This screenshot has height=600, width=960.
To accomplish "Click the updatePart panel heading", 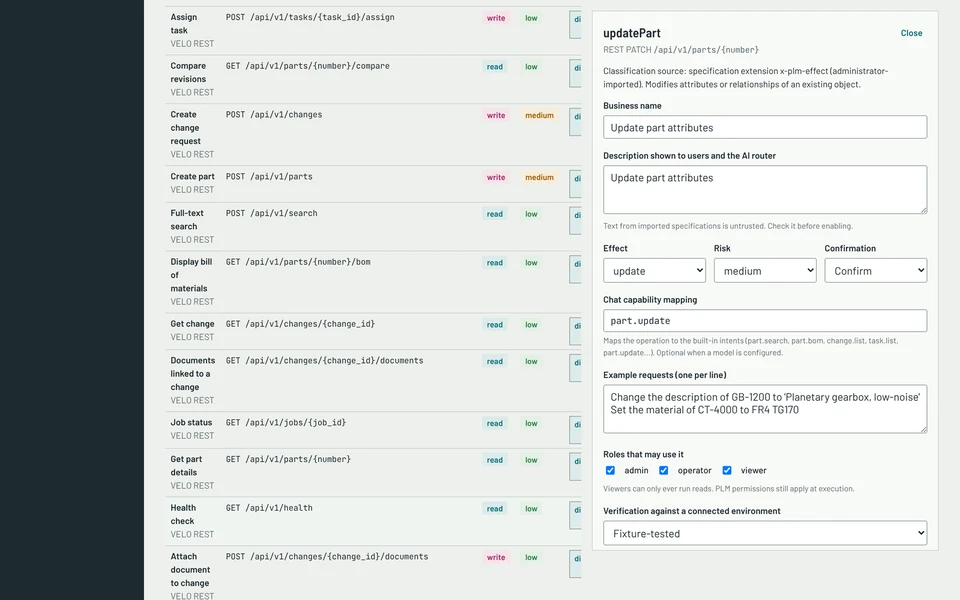I will tap(632, 33).
